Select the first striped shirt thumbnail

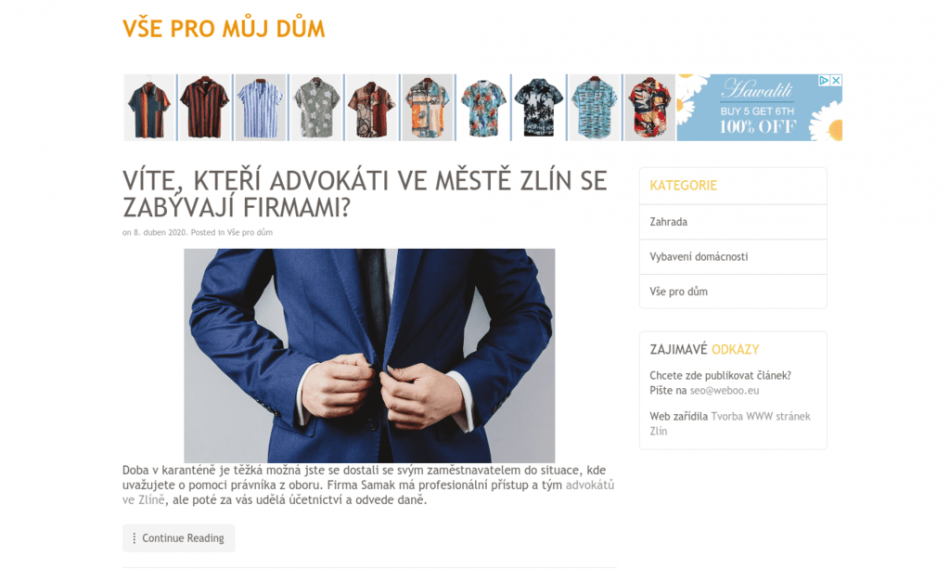point(149,108)
